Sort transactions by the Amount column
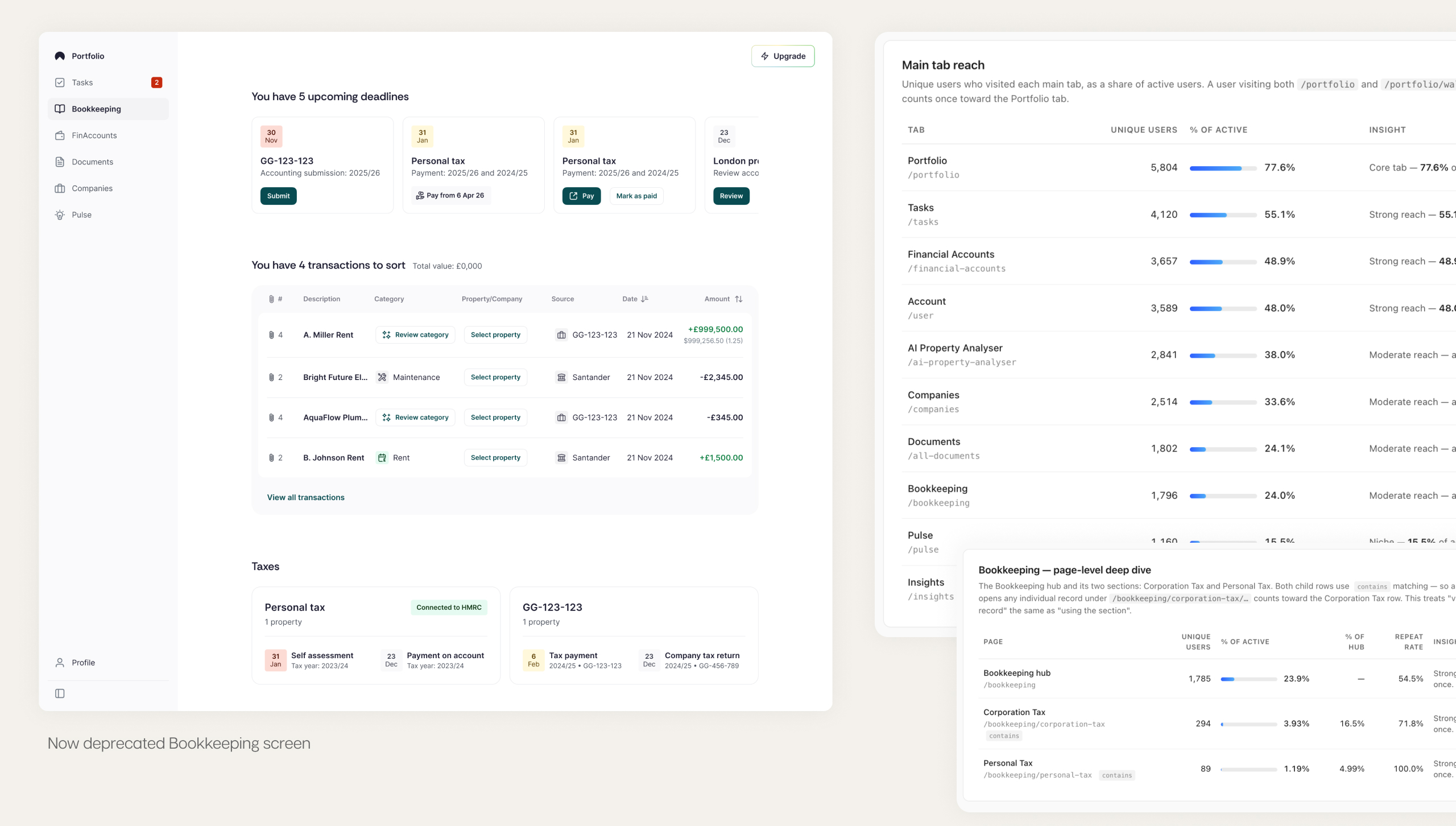Image resolution: width=1456 pixels, height=826 pixels. click(x=723, y=299)
